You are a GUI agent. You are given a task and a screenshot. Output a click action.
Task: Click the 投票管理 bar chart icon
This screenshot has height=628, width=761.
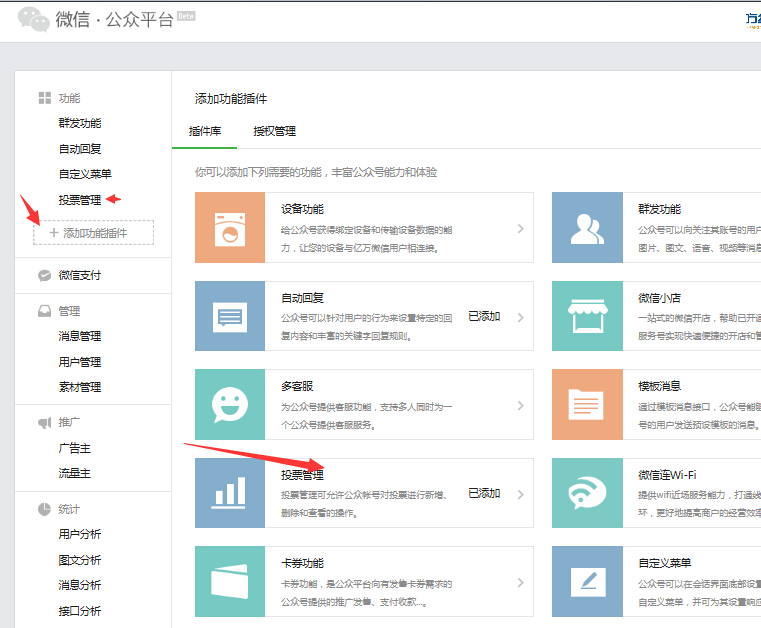(230, 493)
